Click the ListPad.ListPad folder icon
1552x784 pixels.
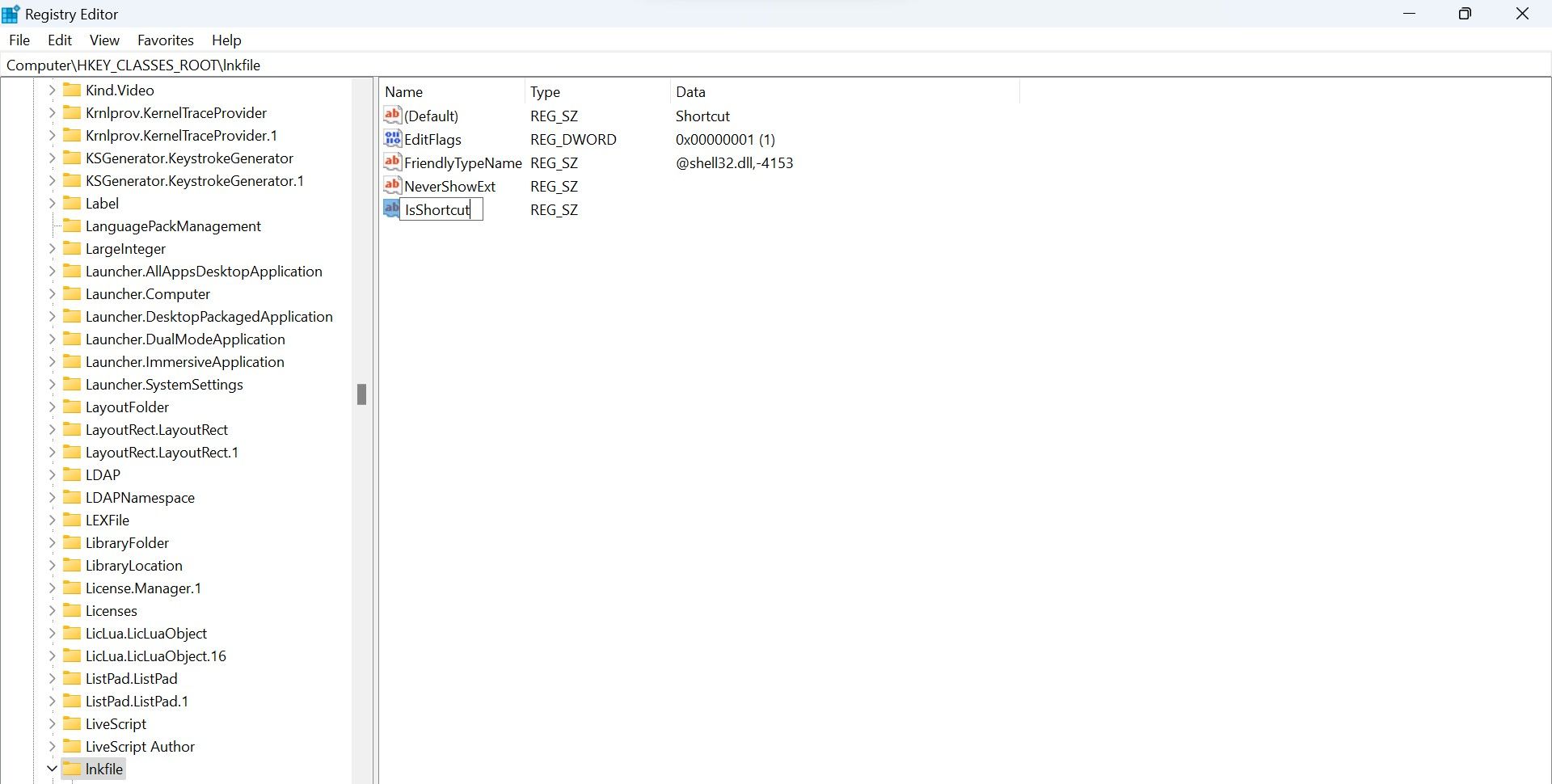pos(72,678)
